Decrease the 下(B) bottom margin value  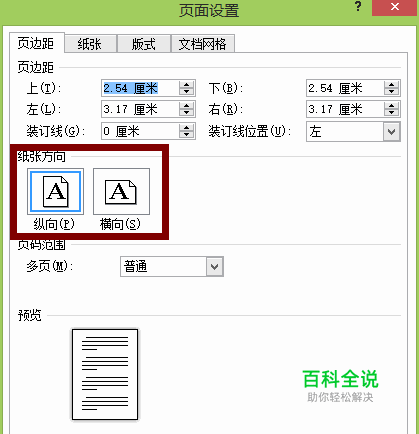pyautogui.click(x=392, y=92)
